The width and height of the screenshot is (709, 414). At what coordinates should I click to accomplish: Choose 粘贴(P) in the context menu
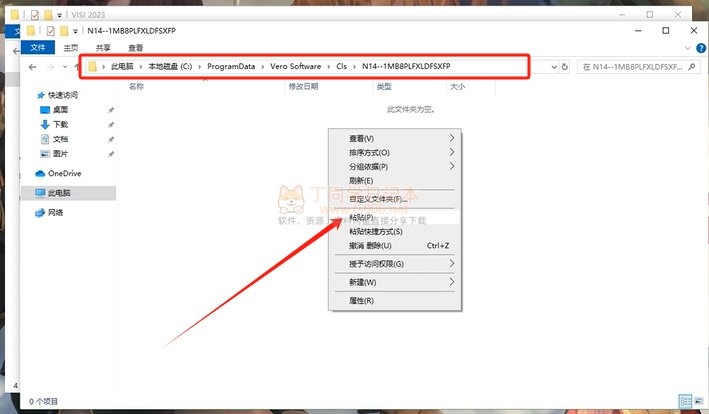tap(395, 217)
